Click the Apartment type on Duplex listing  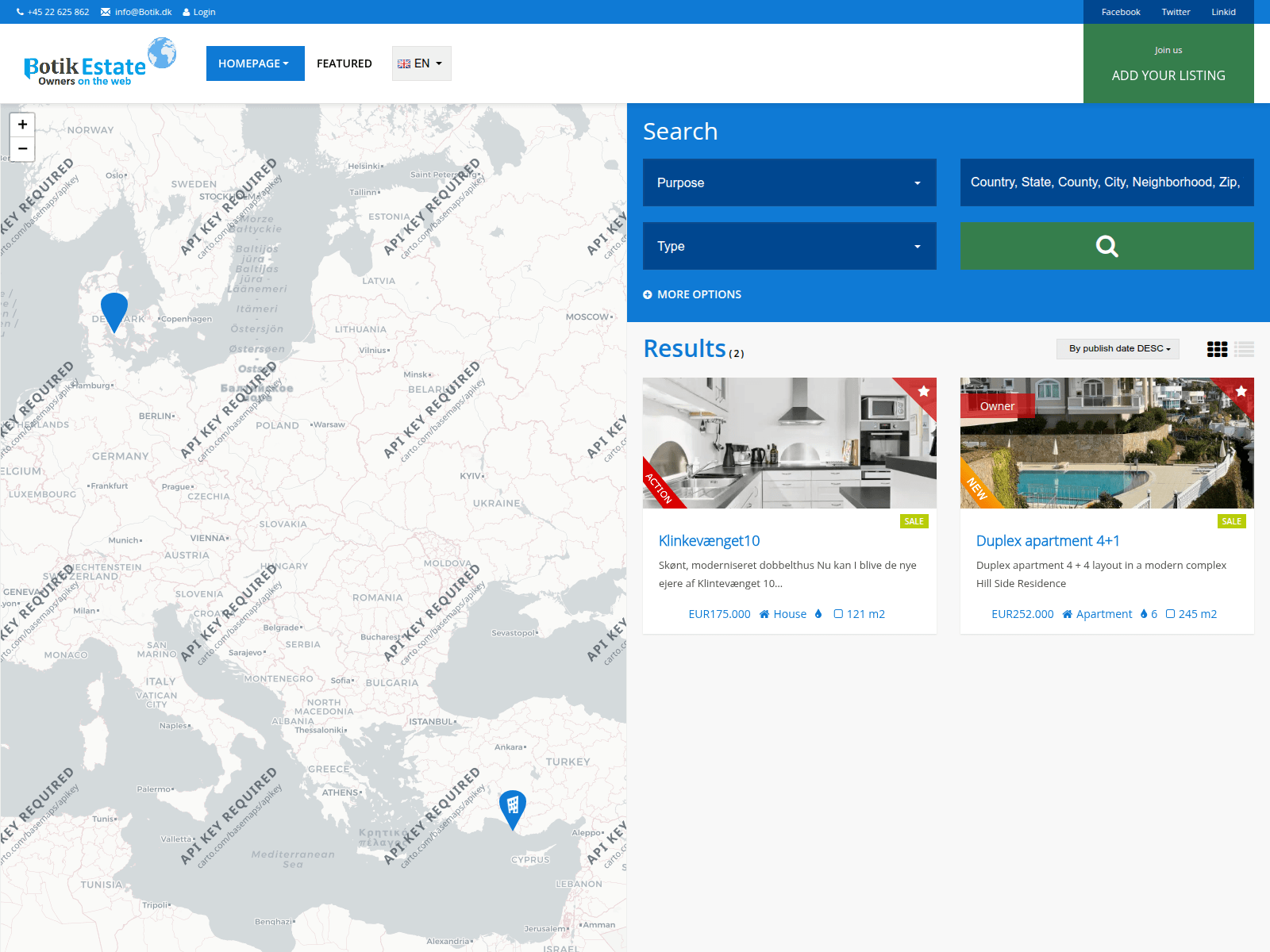click(1097, 614)
